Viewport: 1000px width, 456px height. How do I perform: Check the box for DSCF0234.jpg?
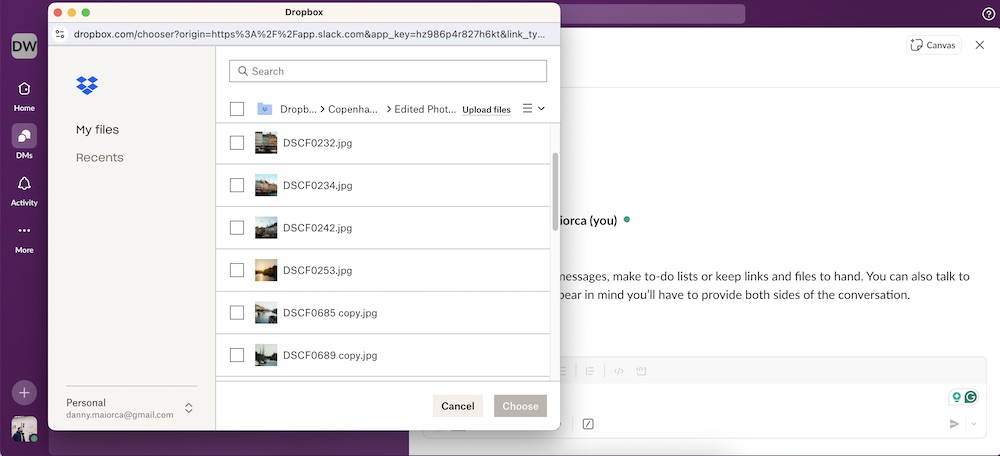pos(237,185)
